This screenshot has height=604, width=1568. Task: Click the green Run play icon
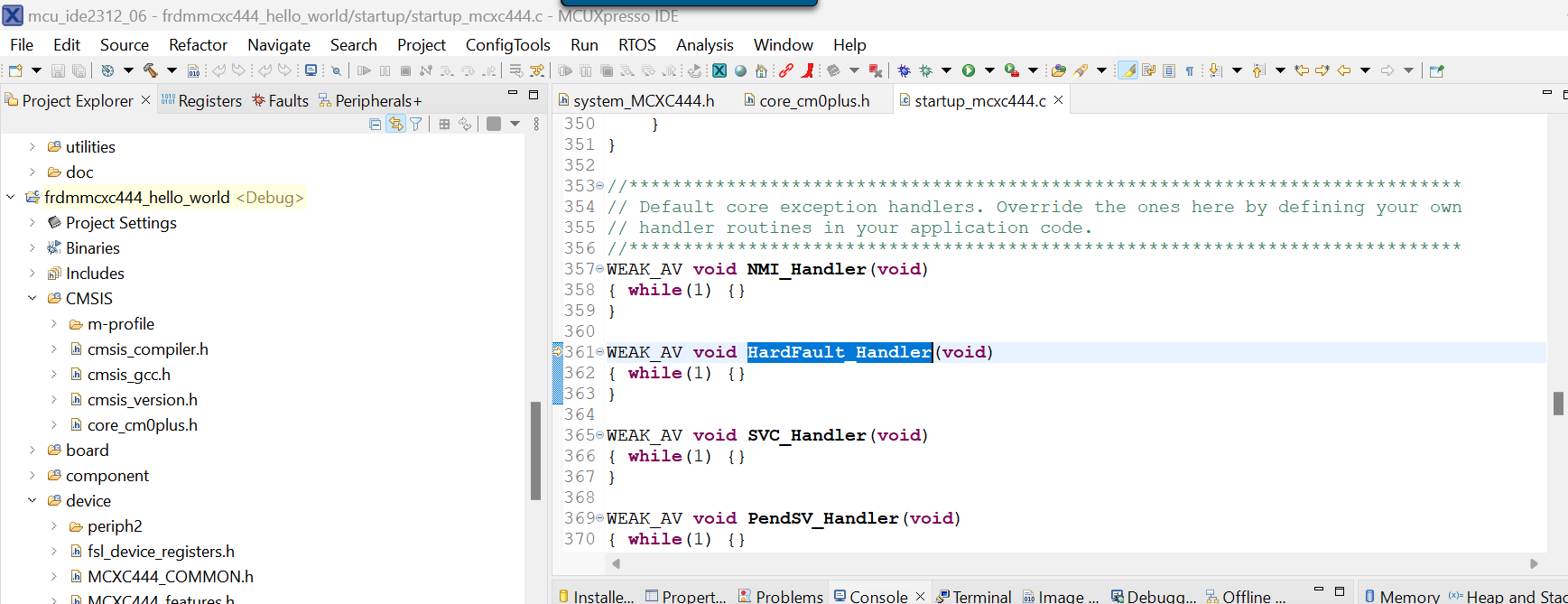coord(969,70)
